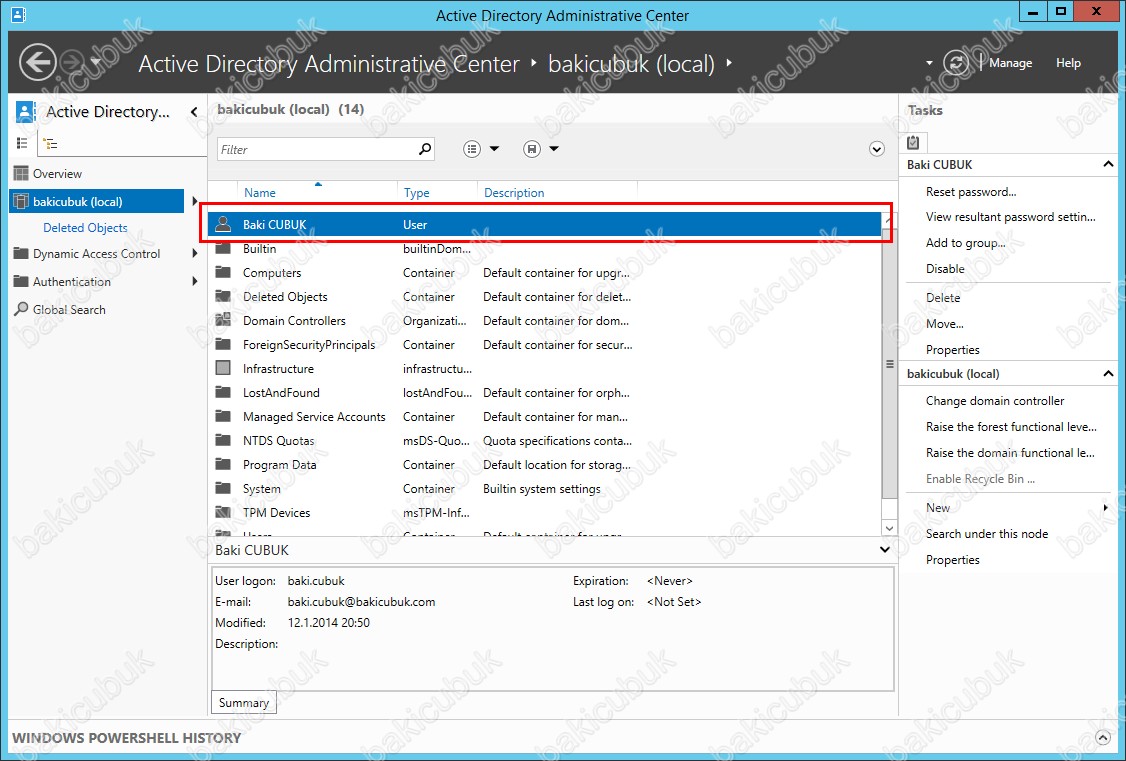Collapse the navigation pane with the chevron
Screen dimensions: 1126x761
[194, 112]
